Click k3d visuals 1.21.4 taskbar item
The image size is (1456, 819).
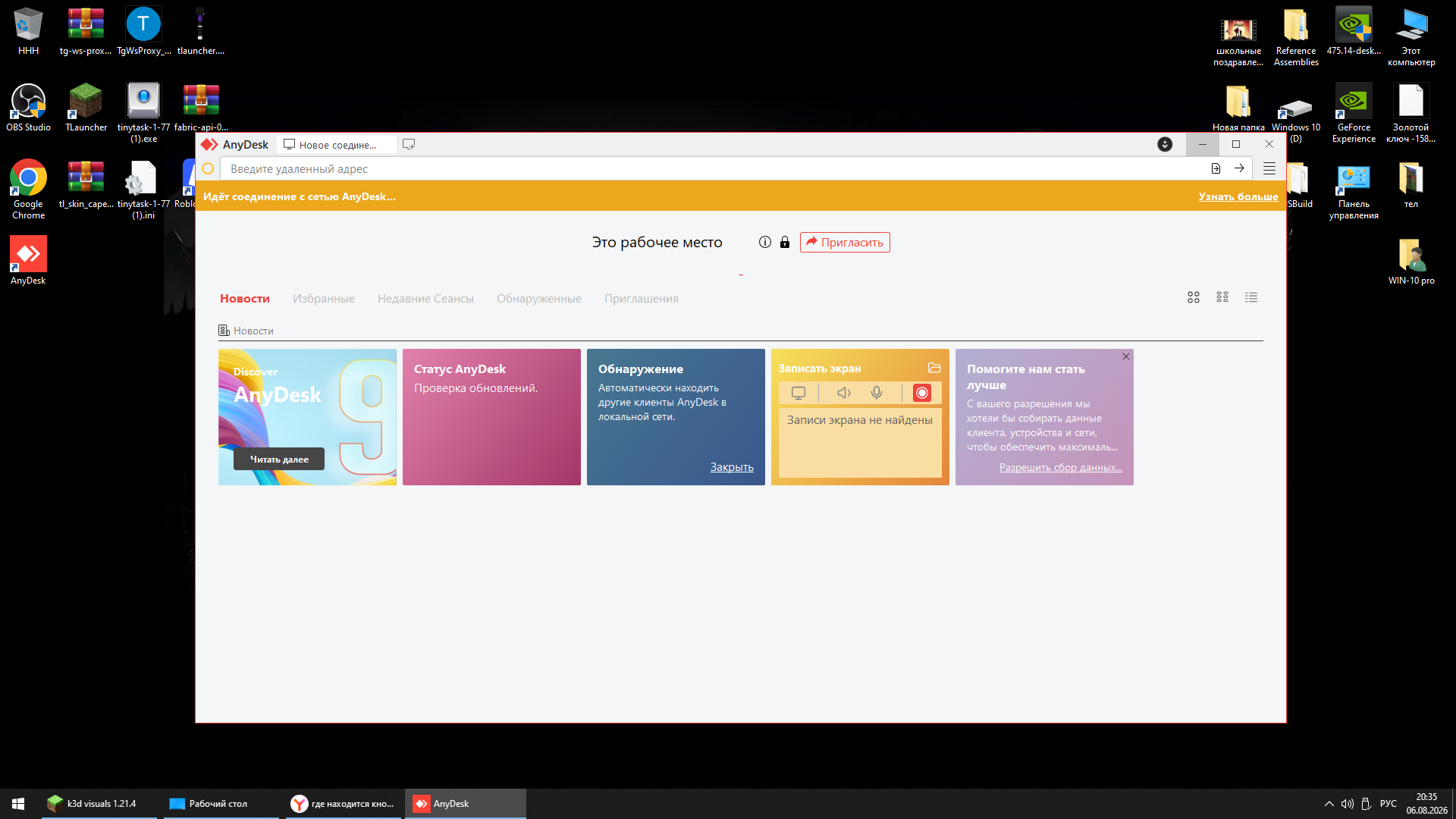click(x=99, y=804)
